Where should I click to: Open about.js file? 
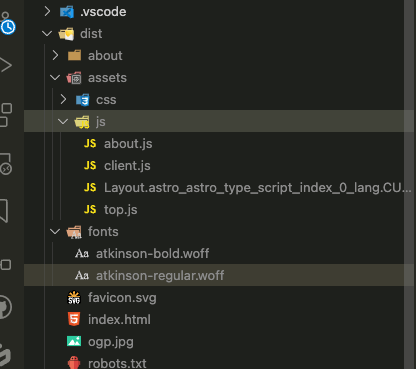click(128, 144)
